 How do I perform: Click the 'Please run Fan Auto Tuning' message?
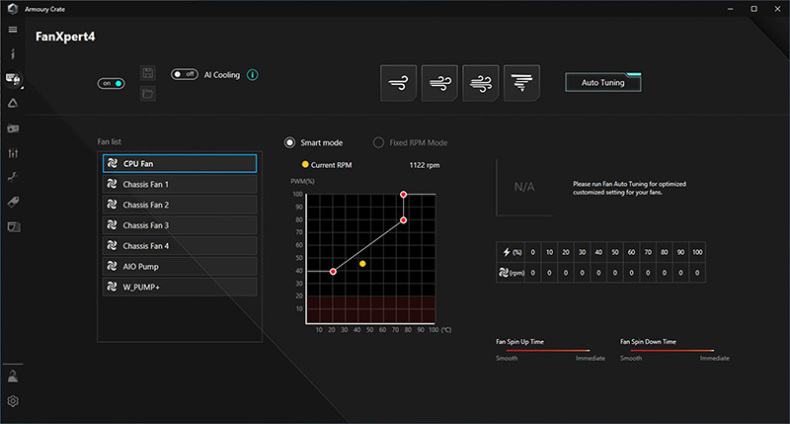(629, 188)
